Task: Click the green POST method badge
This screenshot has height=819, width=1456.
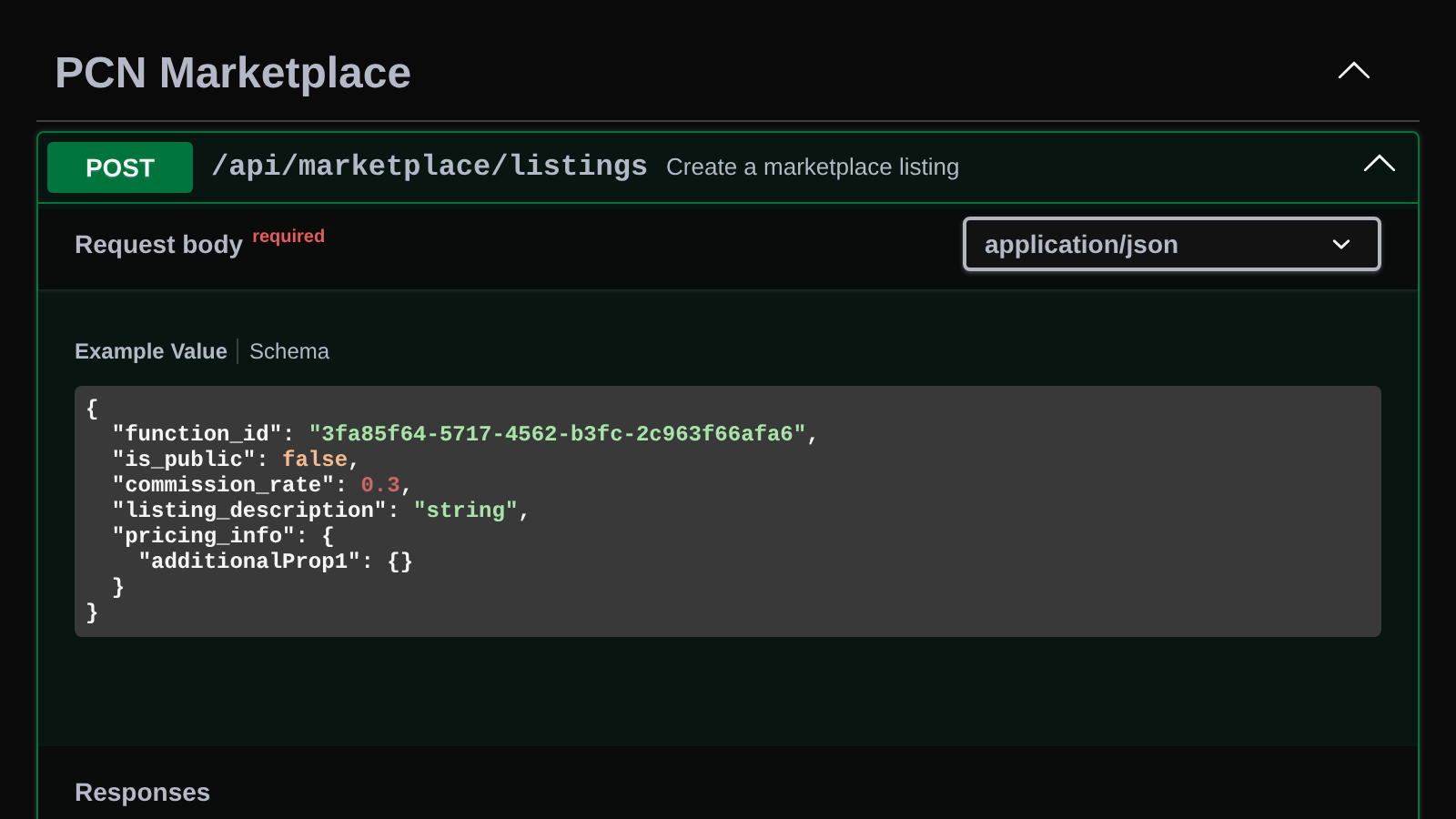Action: point(120,167)
